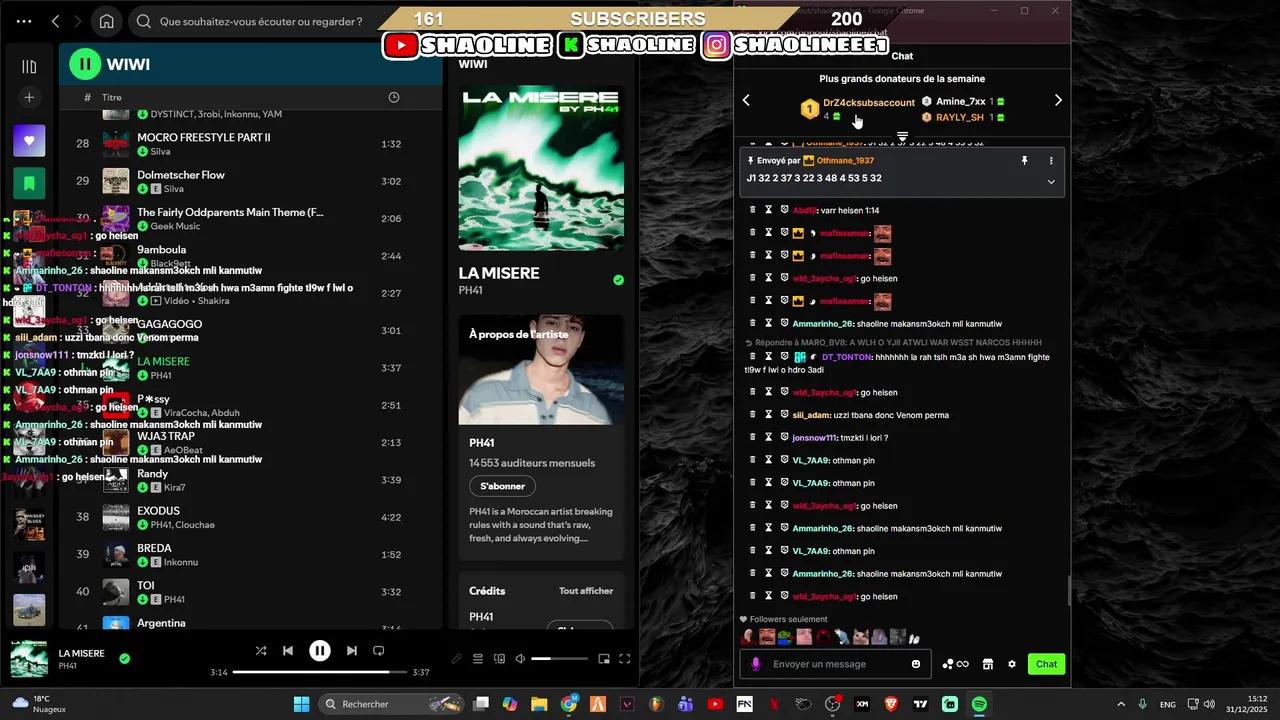Viewport: 1280px width, 720px height.
Task: Click the song progress bar
Action: click(320, 672)
